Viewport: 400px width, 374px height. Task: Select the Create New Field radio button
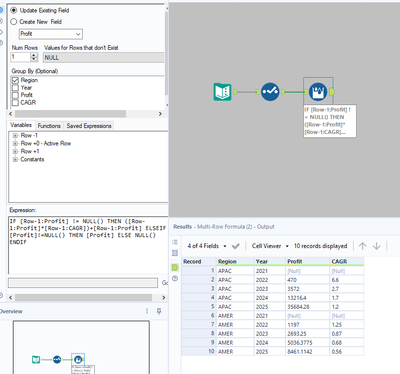coord(14,22)
